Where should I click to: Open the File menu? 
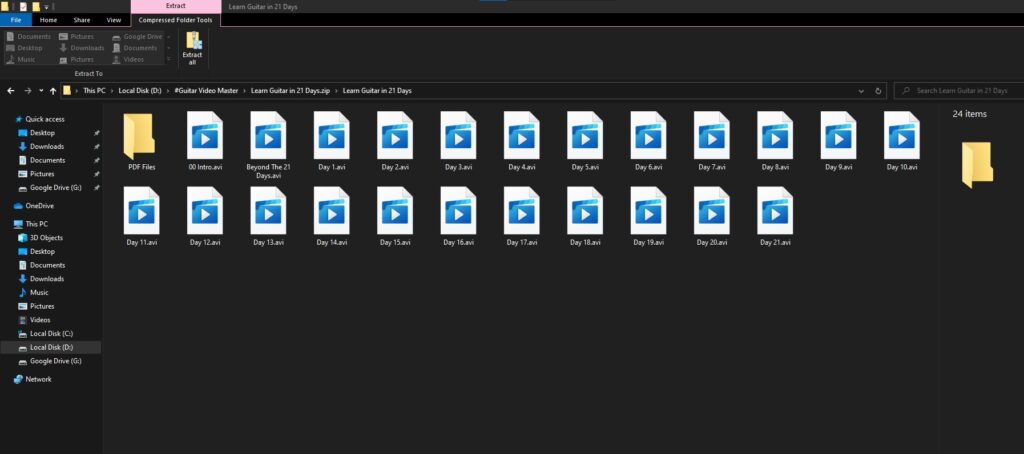[16, 20]
